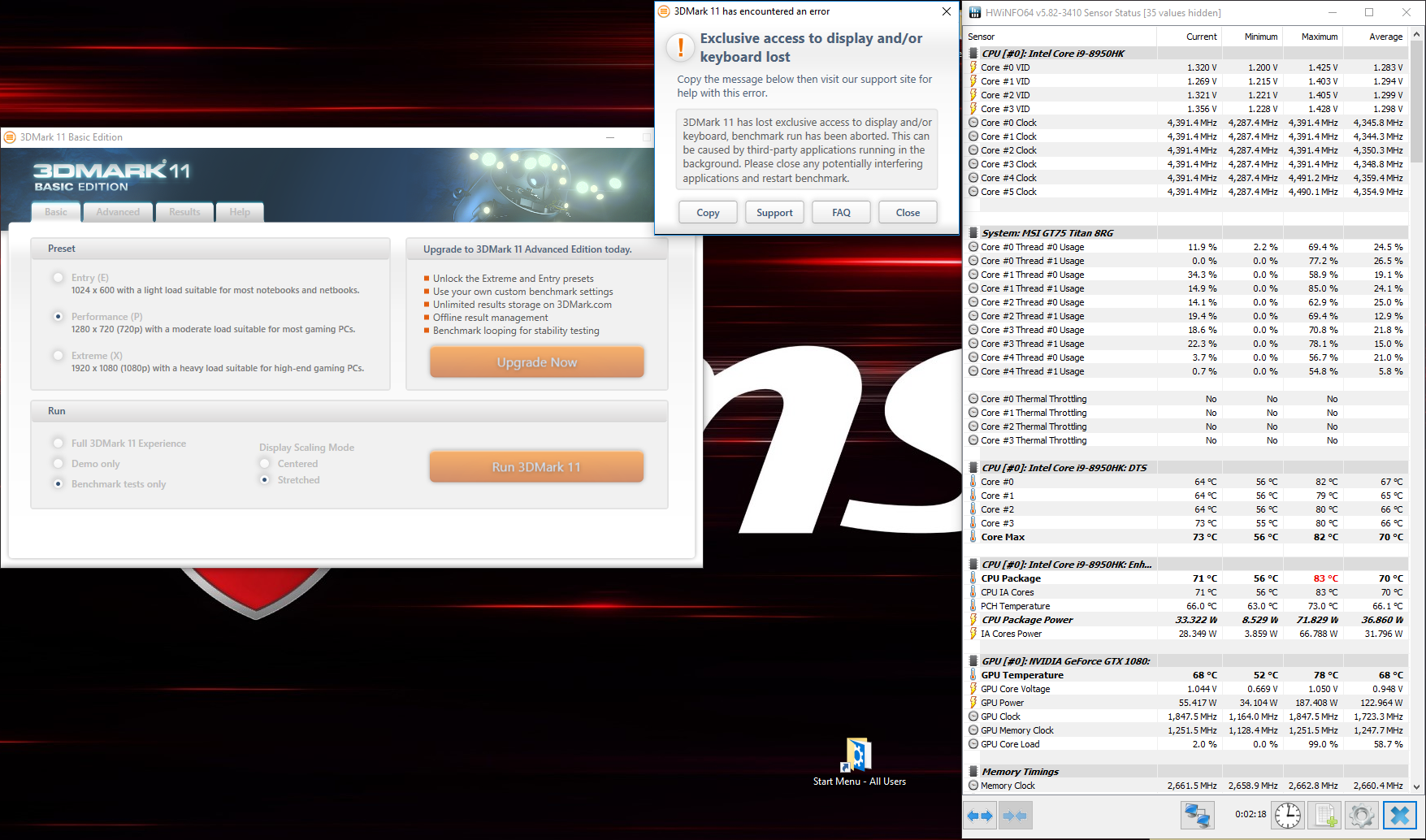Click the Run 3DMark 11 button
The height and width of the screenshot is (840, 1426).
click(x=537, y=467)
